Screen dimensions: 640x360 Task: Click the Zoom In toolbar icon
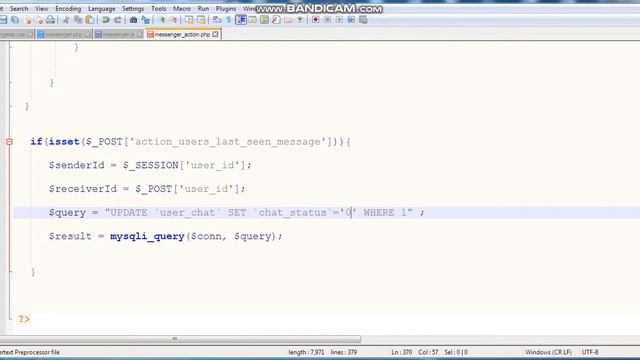tap(162, 20)
